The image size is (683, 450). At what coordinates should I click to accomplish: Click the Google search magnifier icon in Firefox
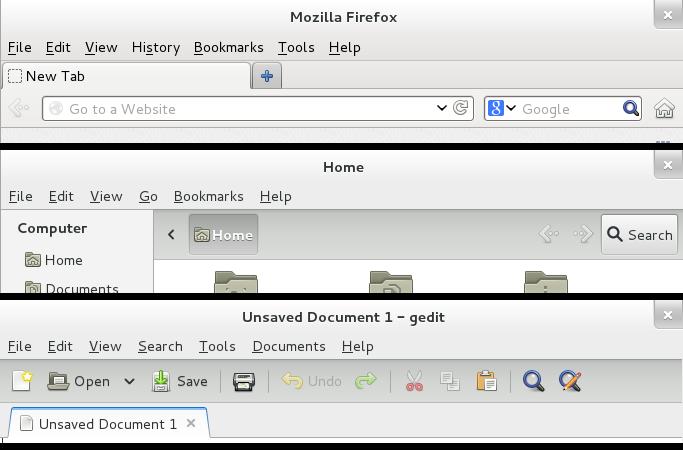tap(631, 108)
